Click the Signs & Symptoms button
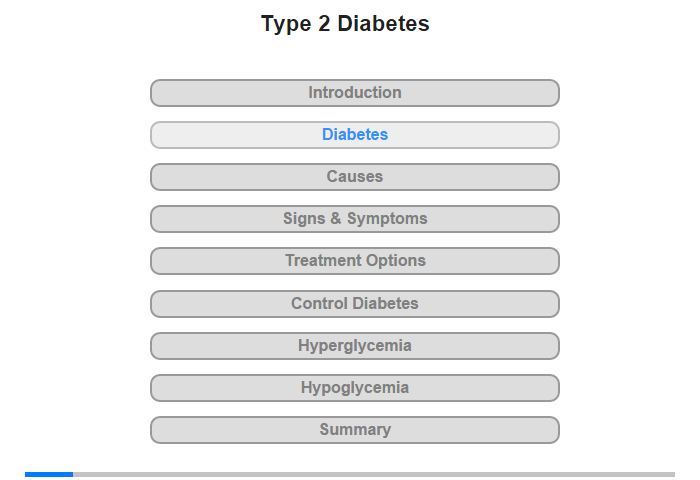700x480 pixels. [x=354, y=219]
